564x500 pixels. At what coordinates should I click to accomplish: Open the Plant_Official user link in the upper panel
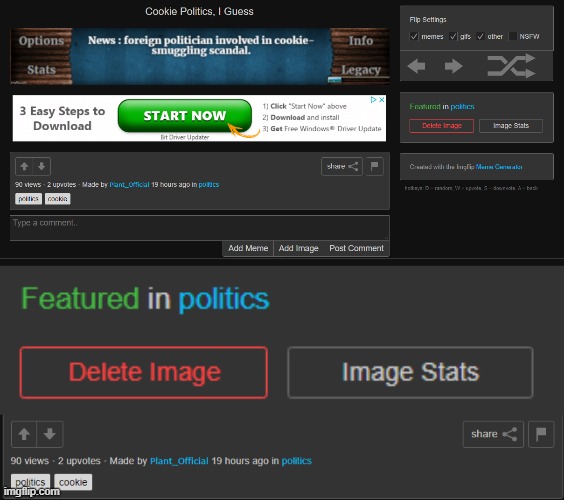(129, 185)
